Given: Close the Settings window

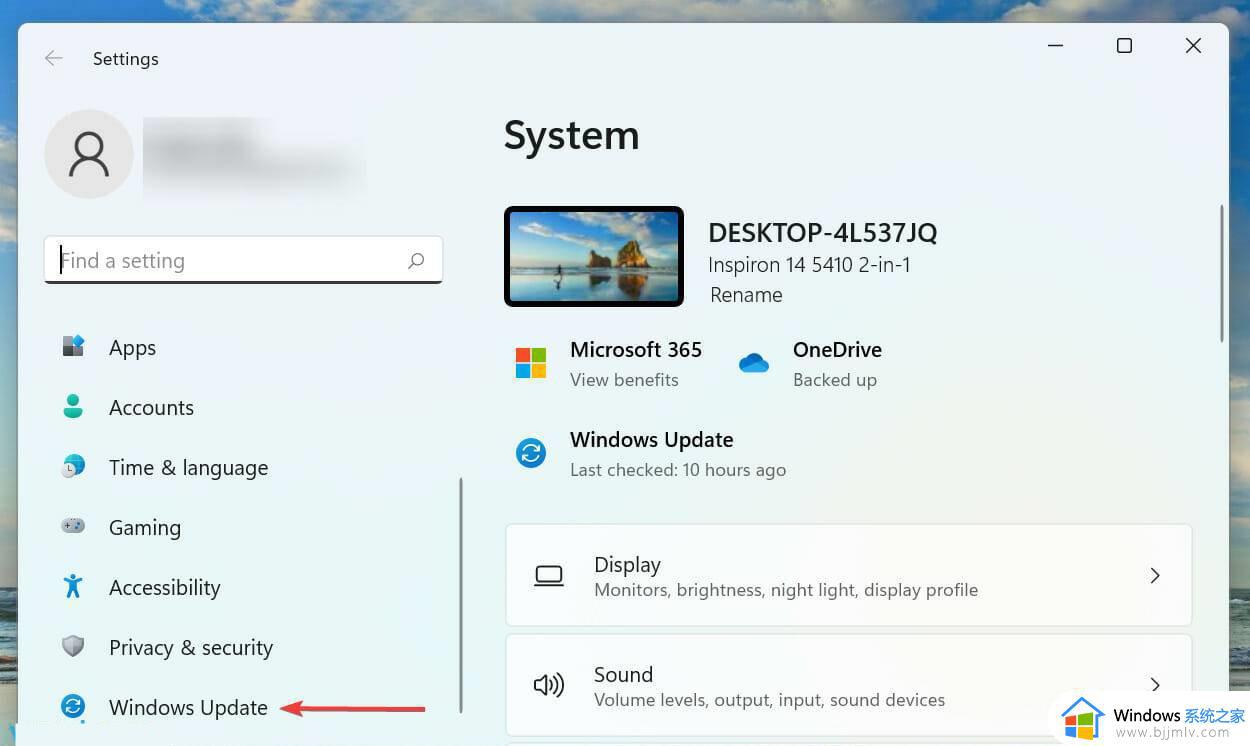Looking at the screenshot, I should coord(1193,46).
